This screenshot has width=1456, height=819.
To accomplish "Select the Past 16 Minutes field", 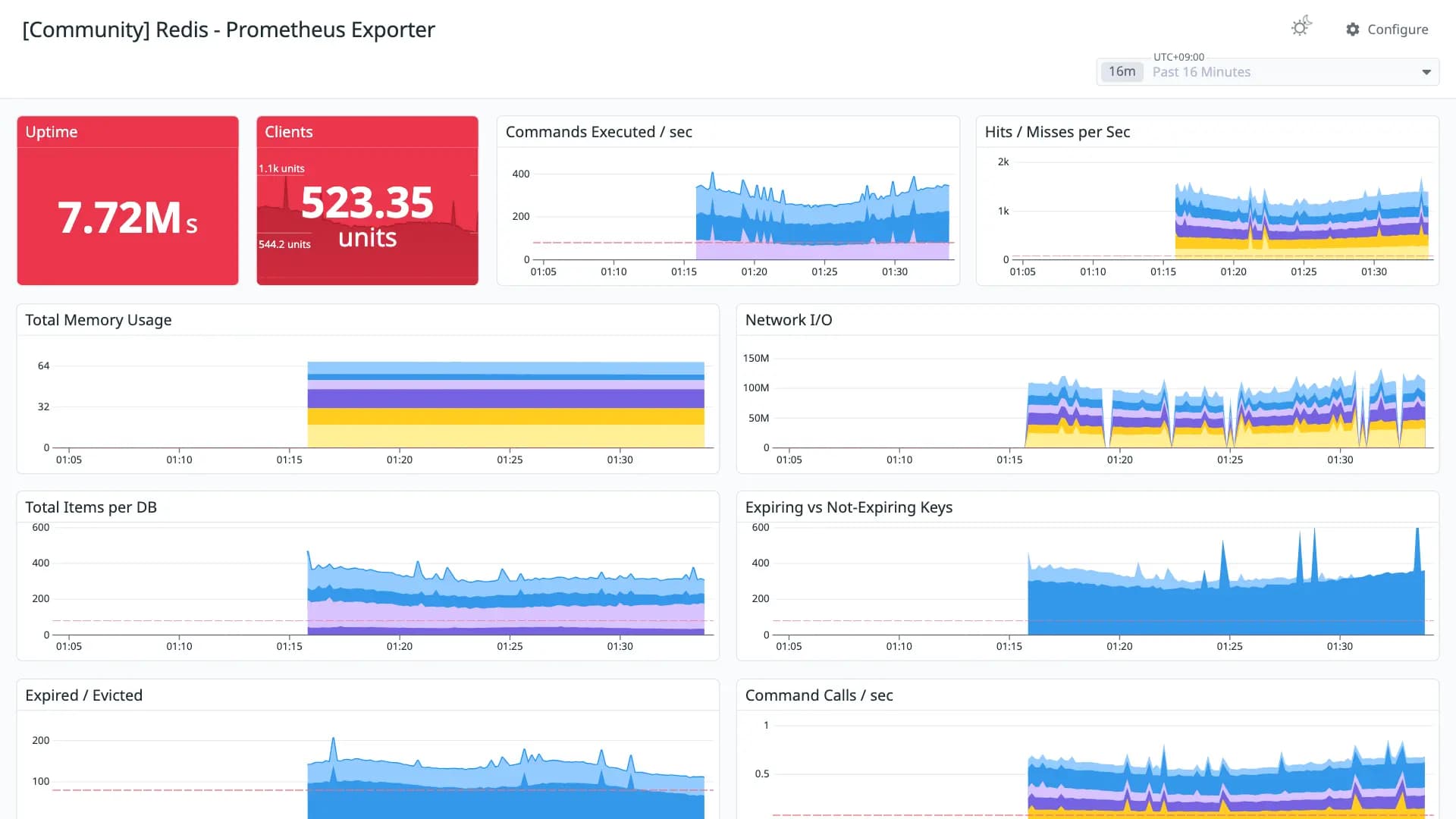I will tap(1268, 72).
